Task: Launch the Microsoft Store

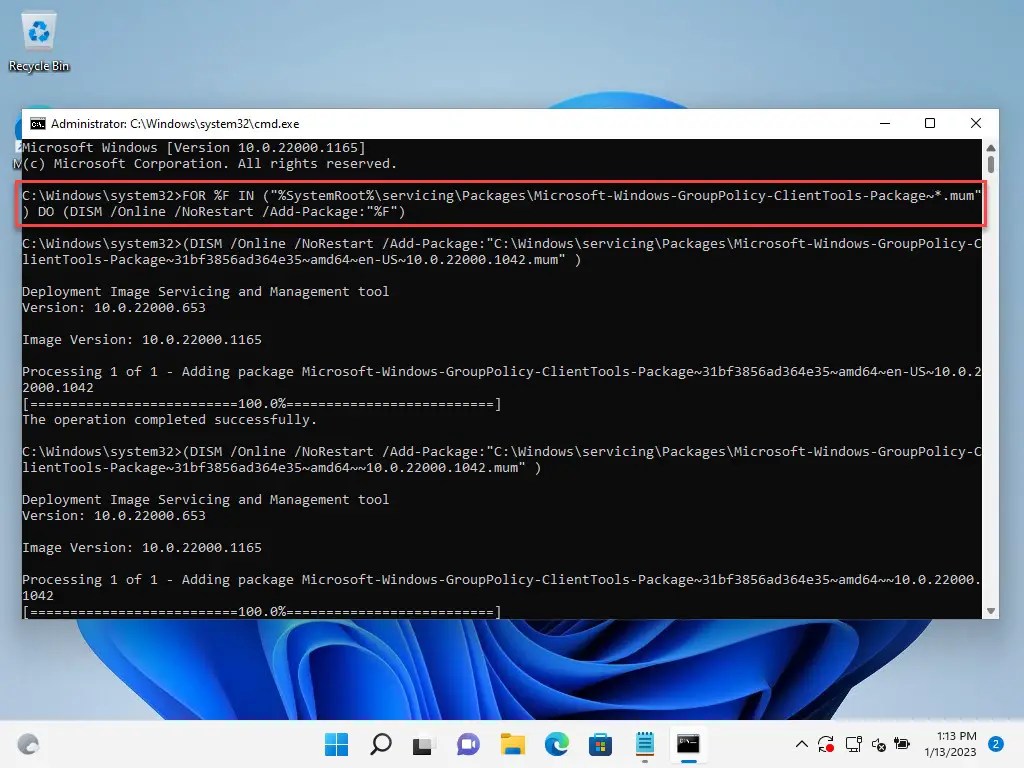Action: pos(600,744)
